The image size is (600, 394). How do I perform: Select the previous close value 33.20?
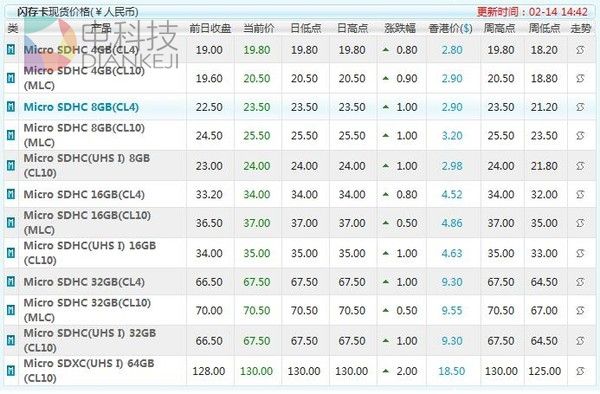209,195
